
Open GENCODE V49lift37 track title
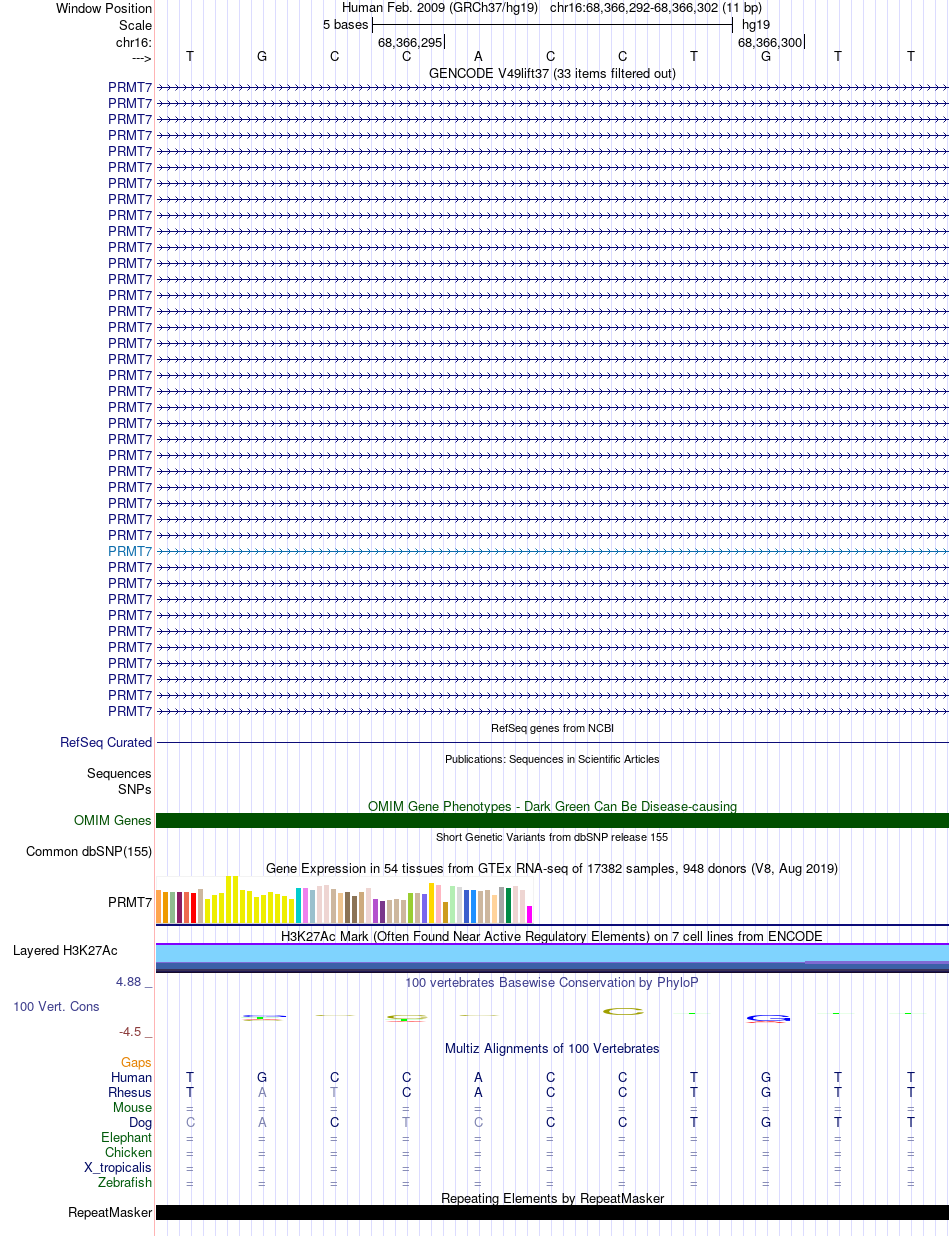552,73
